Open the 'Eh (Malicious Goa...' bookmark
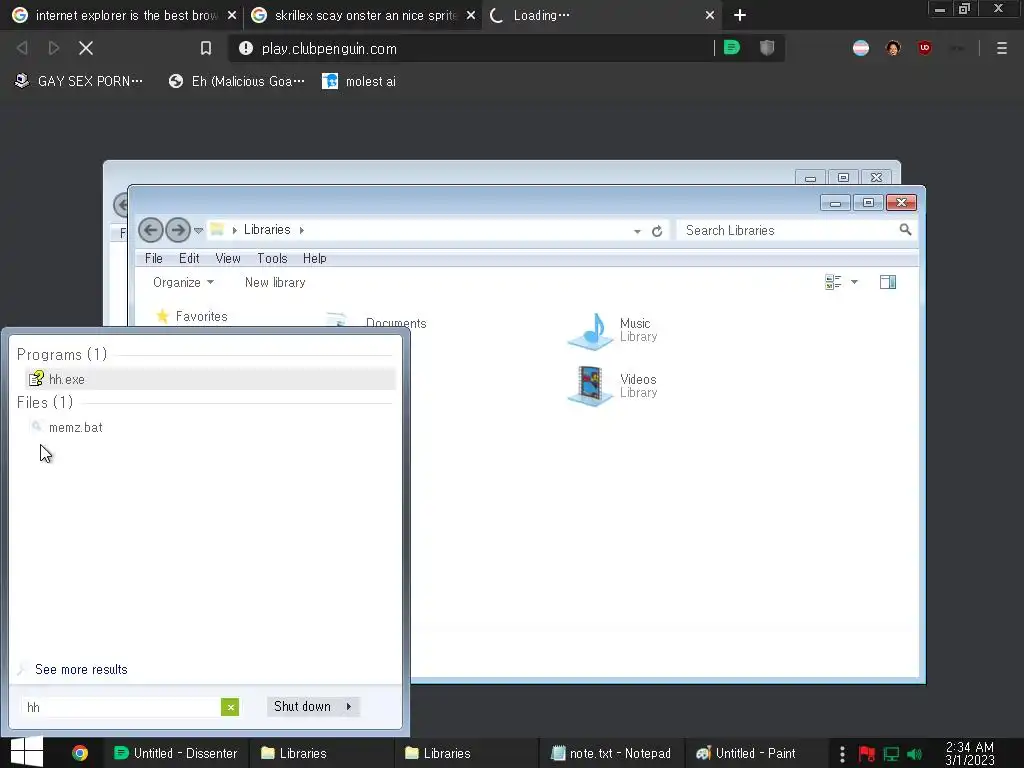Image resolution: width=1024 pixels, height=768 pixels. click(x=236, y=82)
